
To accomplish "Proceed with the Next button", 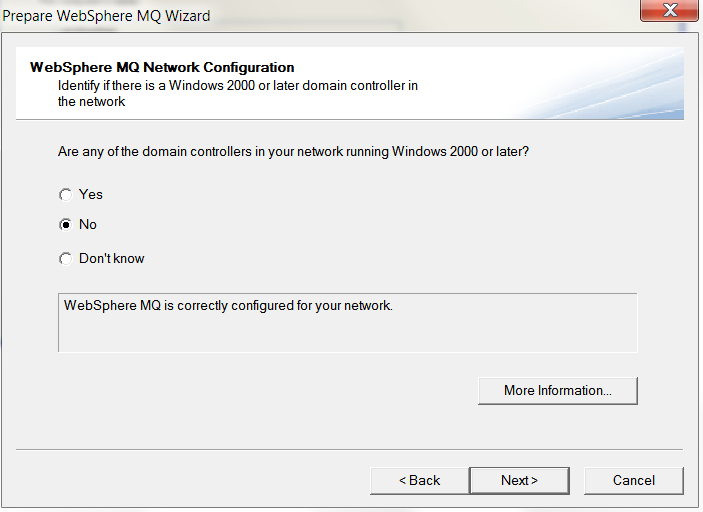I will coord(519,481).
